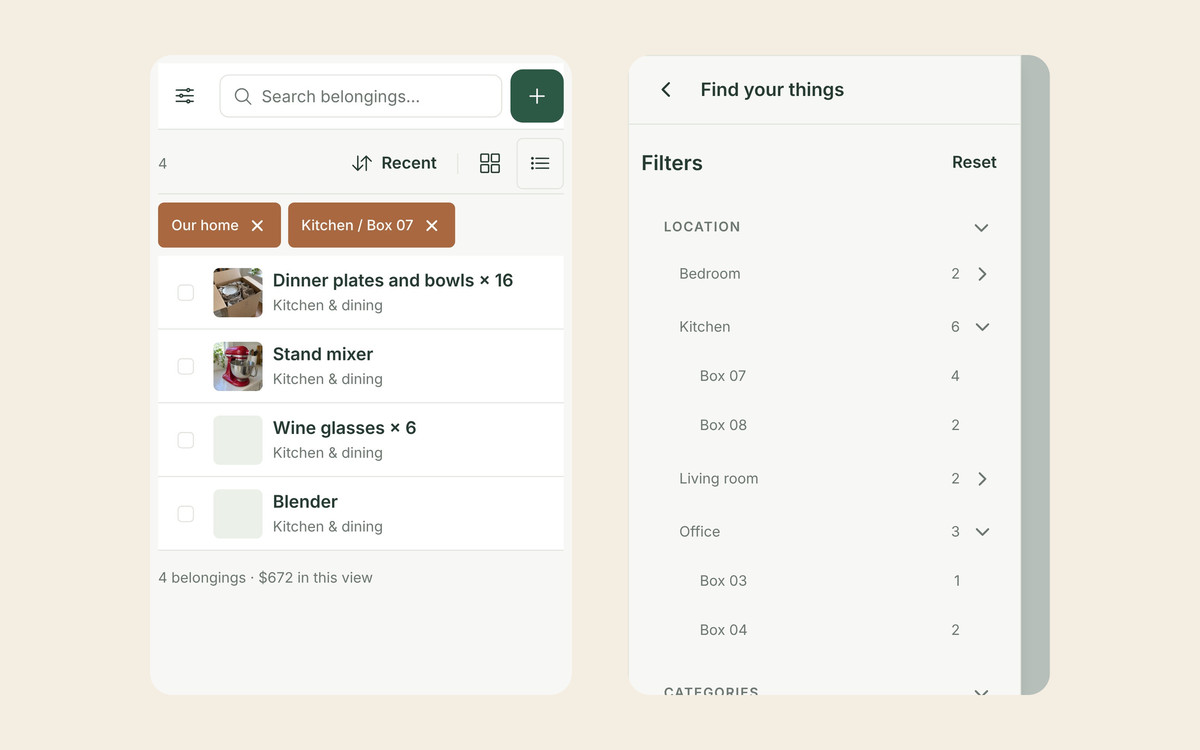This screenshot has width=1200, height=750.
Task: Click the Find your things title
Action: pos(772,90)
